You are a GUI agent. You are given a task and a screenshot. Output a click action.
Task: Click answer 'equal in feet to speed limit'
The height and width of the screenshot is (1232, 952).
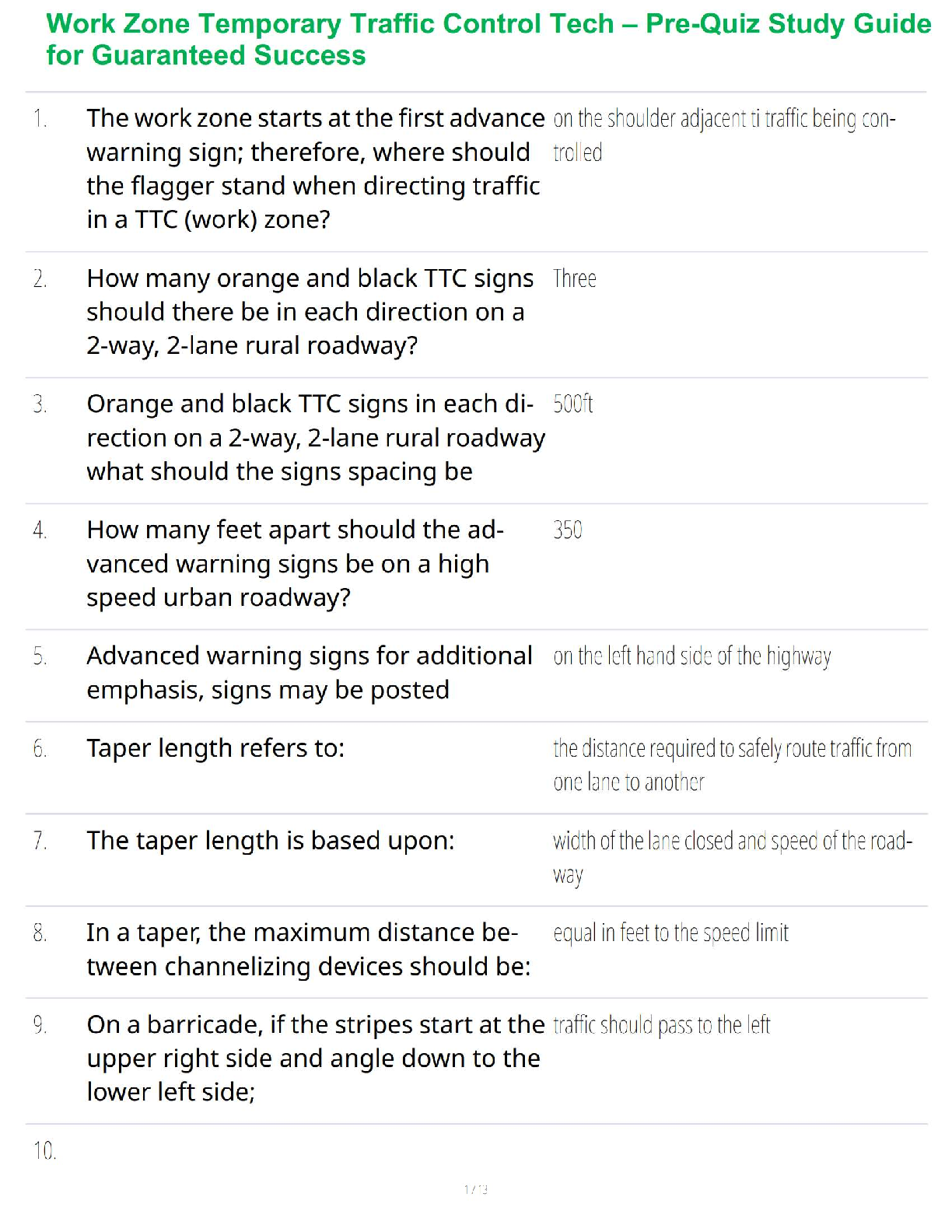pos(670,933)
